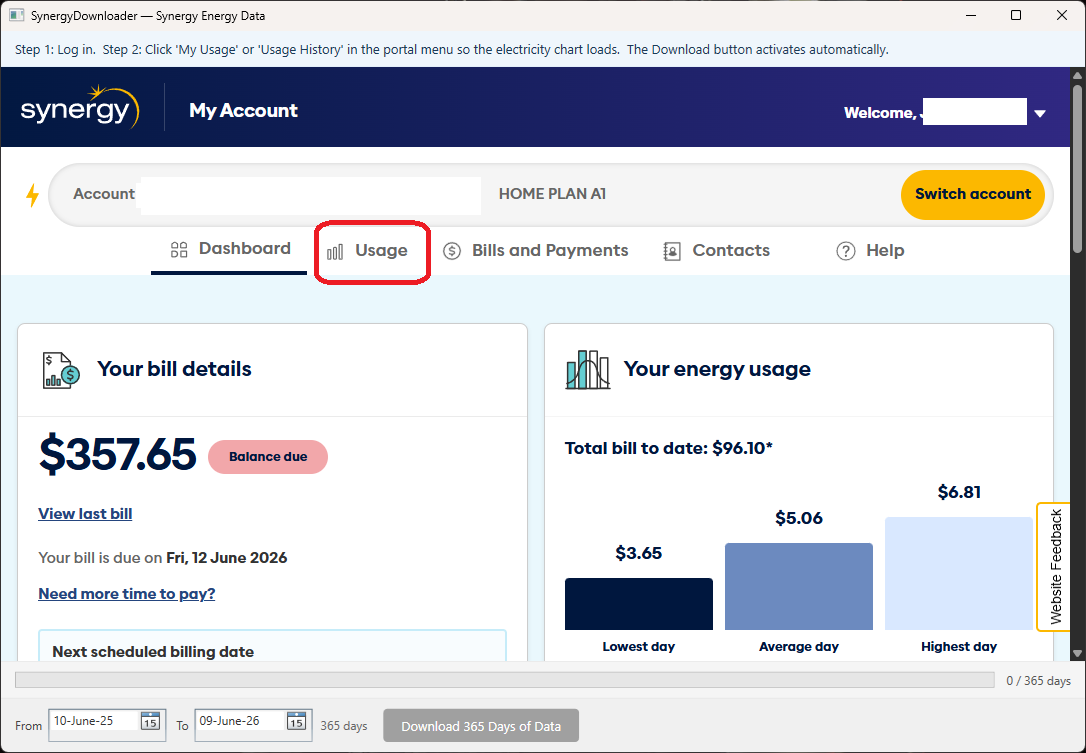The width and height of the screenshot is (1086, 753).
Task: Open the Bills and Payments tab
Action: (535, 251)
